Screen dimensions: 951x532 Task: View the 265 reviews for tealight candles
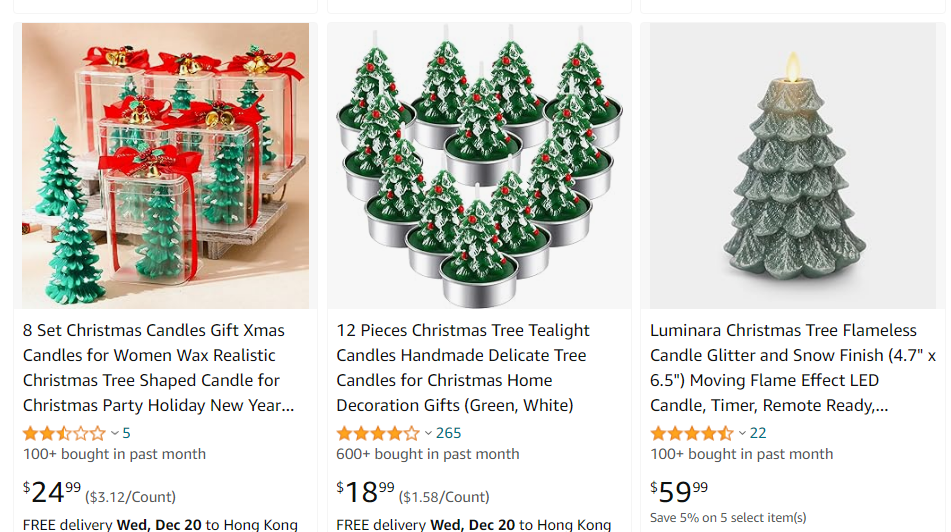[x=448, y=433]
